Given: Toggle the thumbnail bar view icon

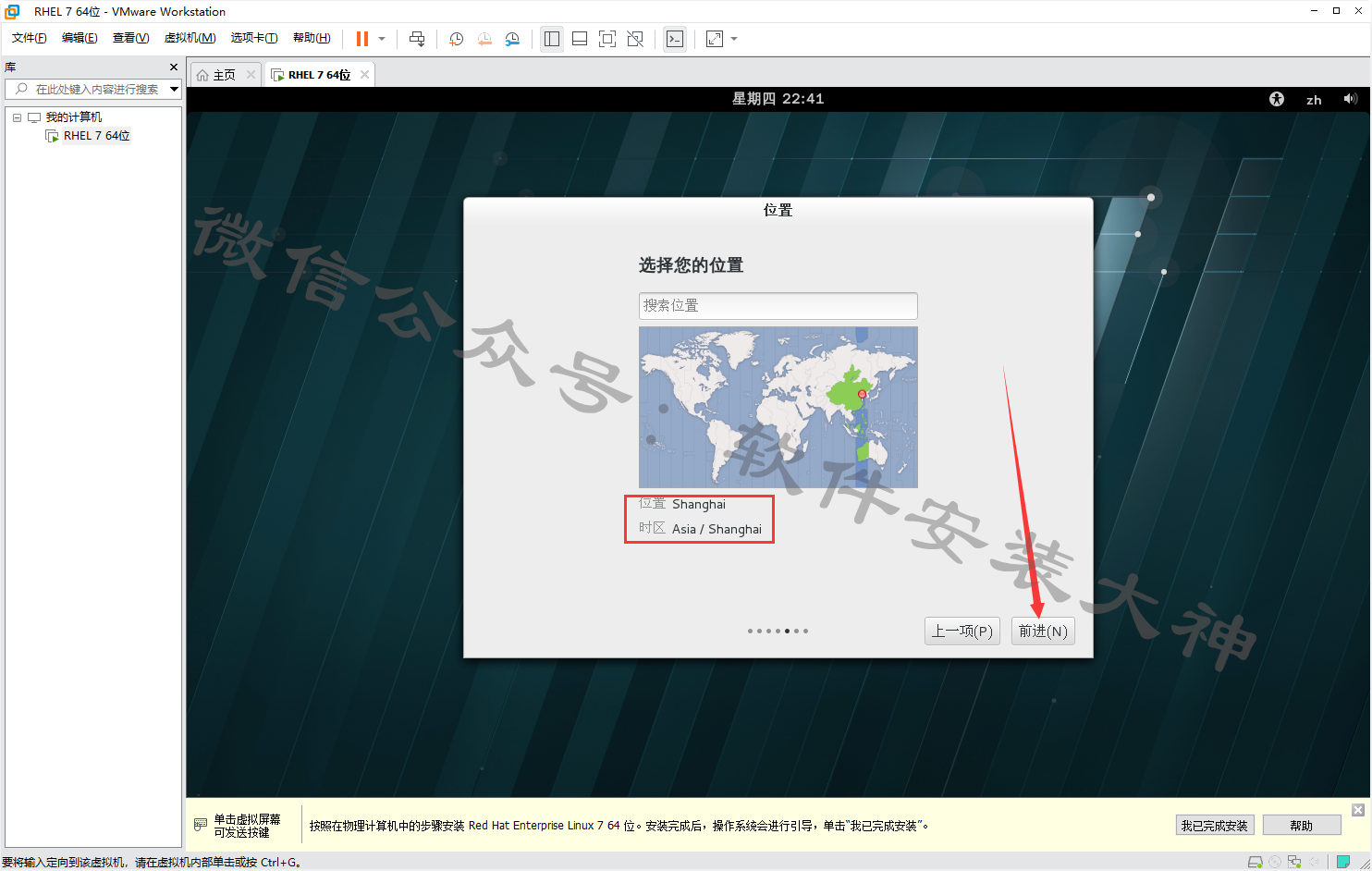Looking at the screenshot, I should coord(580,39).
